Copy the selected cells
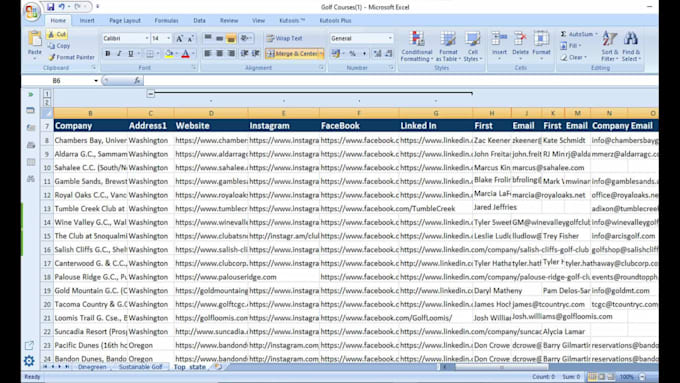Screen dimensions: 680x383 coord(59,46)
